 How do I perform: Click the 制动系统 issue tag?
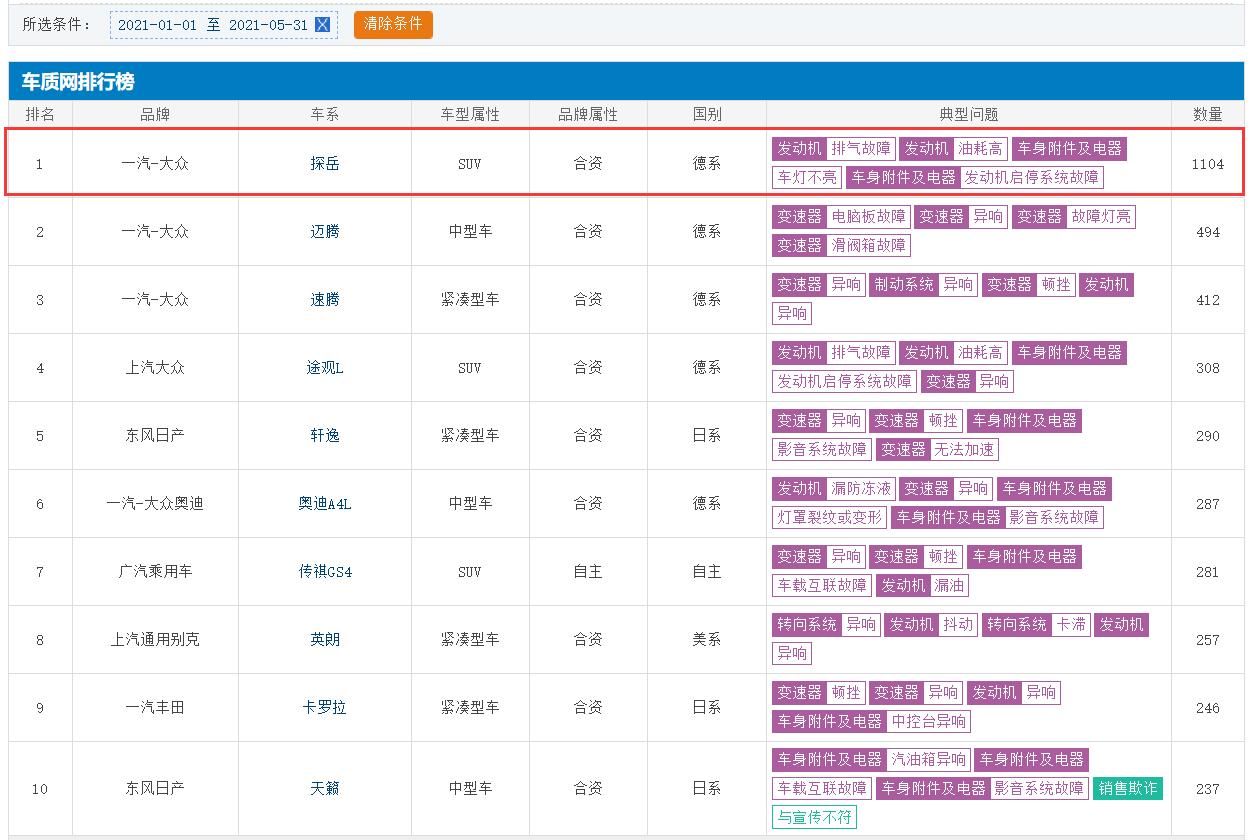click(x=903, y=285)
